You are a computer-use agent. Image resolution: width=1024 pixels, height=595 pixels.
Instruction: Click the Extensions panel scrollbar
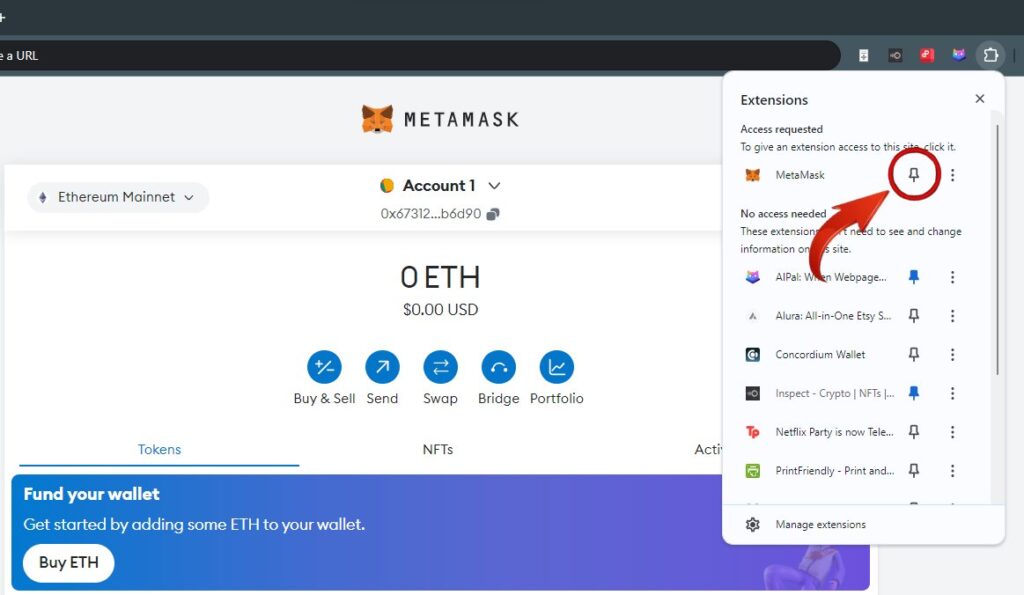click(x=997, y=249)
